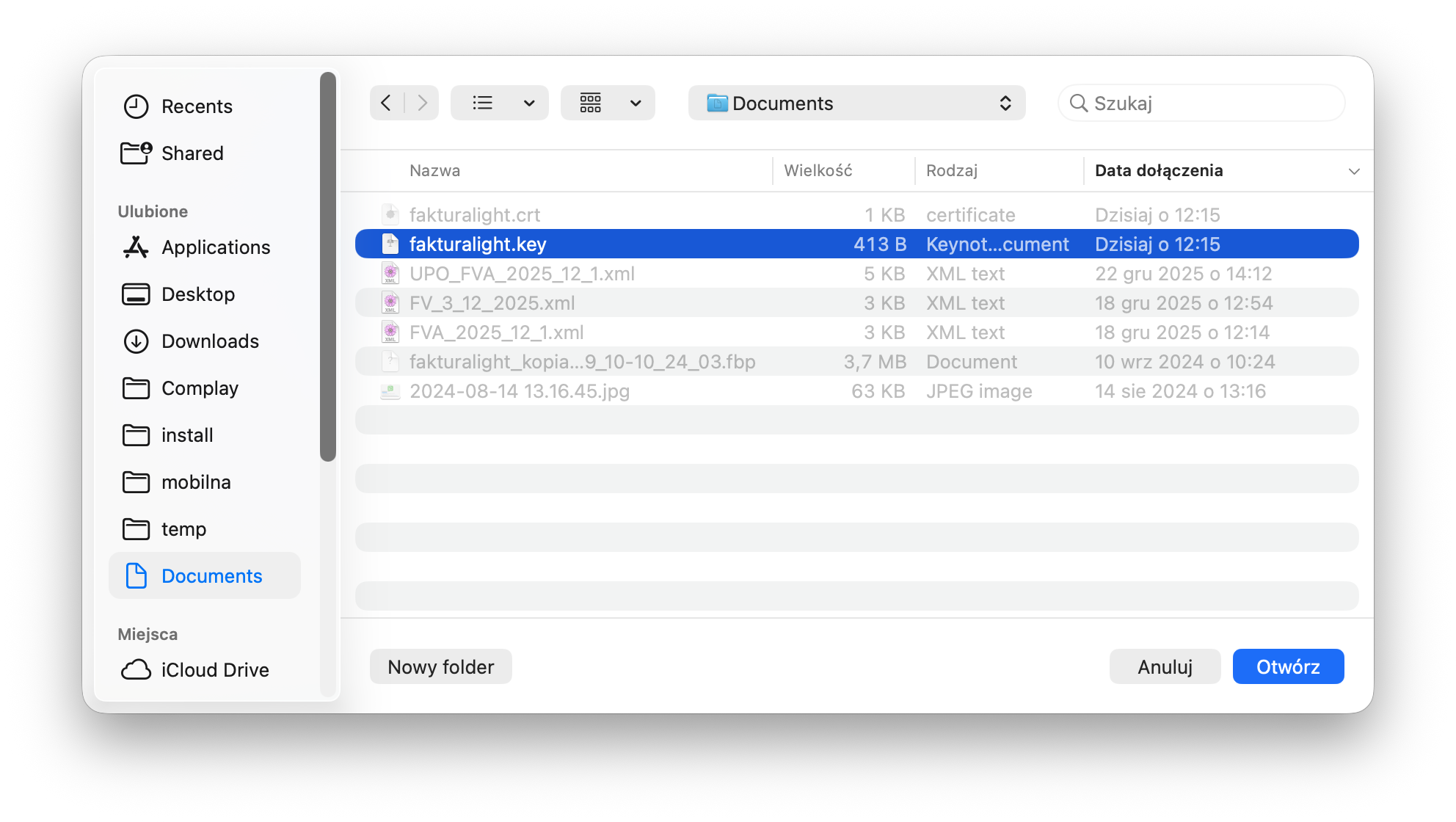Click the back navigation arrow
This screenshot has width=1456, height=822.
(386, 103)
